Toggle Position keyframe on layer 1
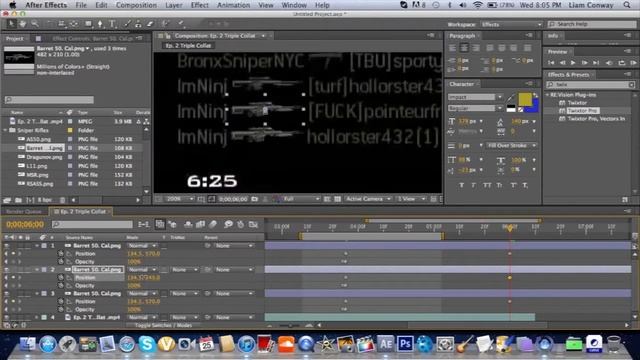Viewport: 640px width, 360px height. [13, 253]
